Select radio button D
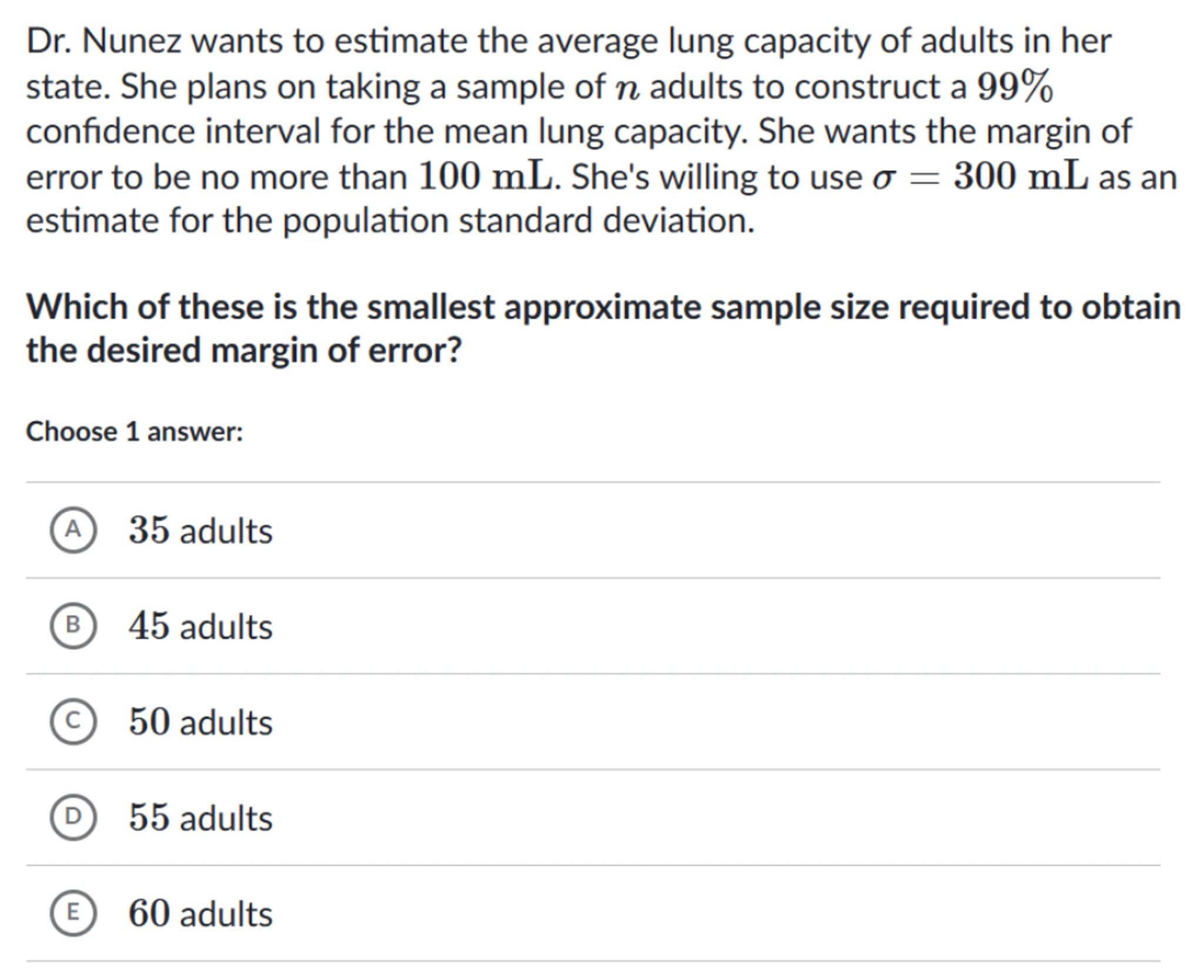1204x980 pixels. click(x=73, y=817)
